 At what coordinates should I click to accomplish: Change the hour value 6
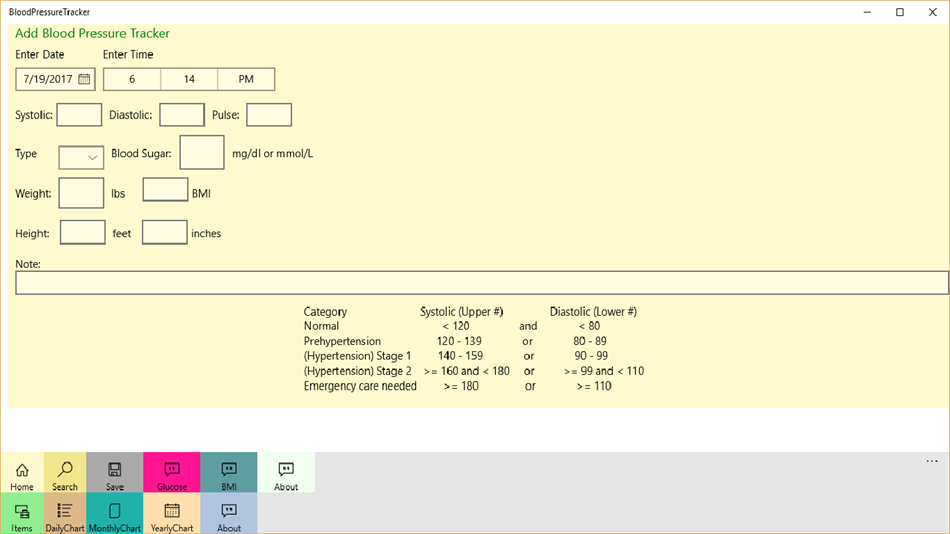(132, 79)
